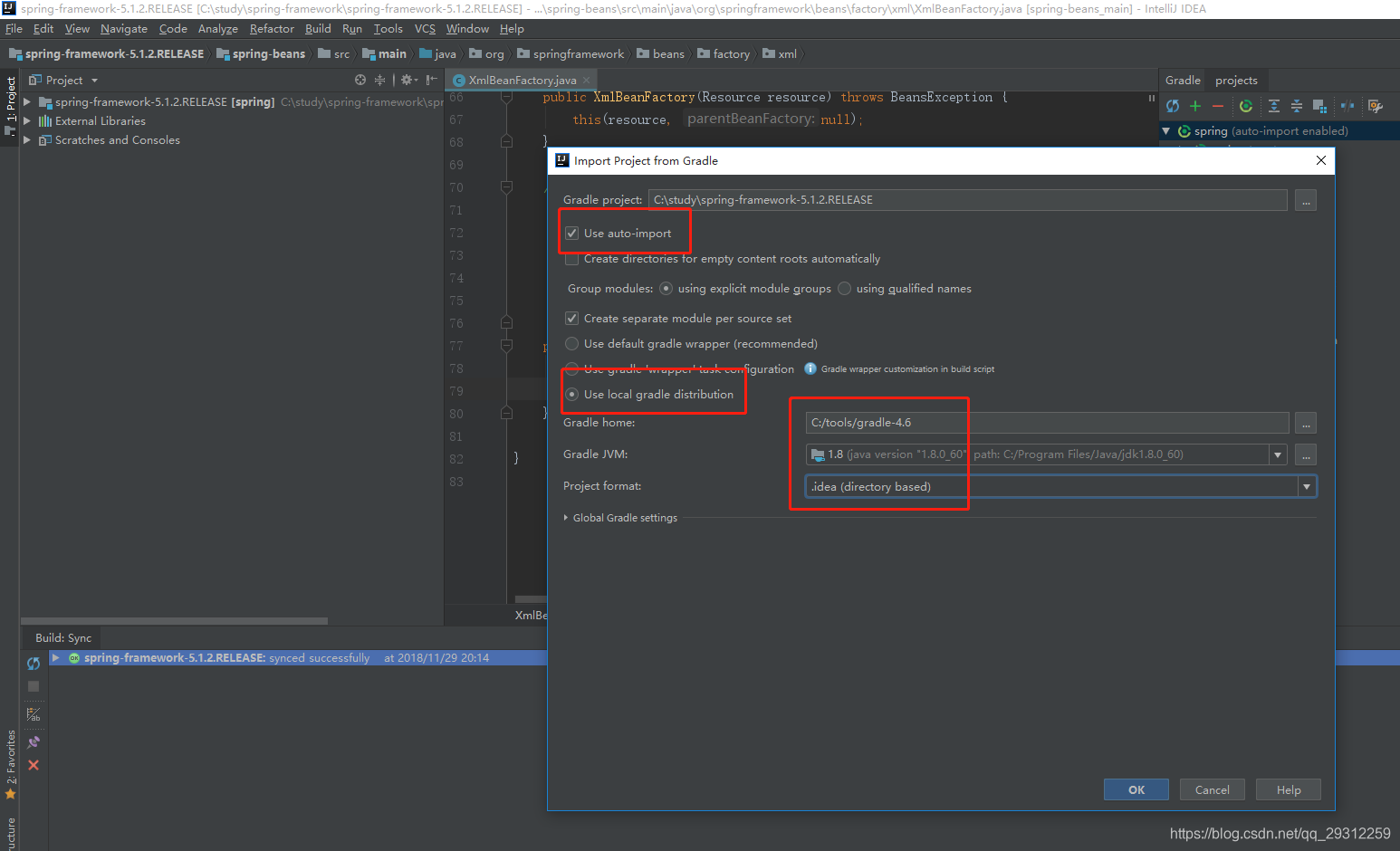Open the Project panel gear settings

pyautogui.click(x=408, y=80)
